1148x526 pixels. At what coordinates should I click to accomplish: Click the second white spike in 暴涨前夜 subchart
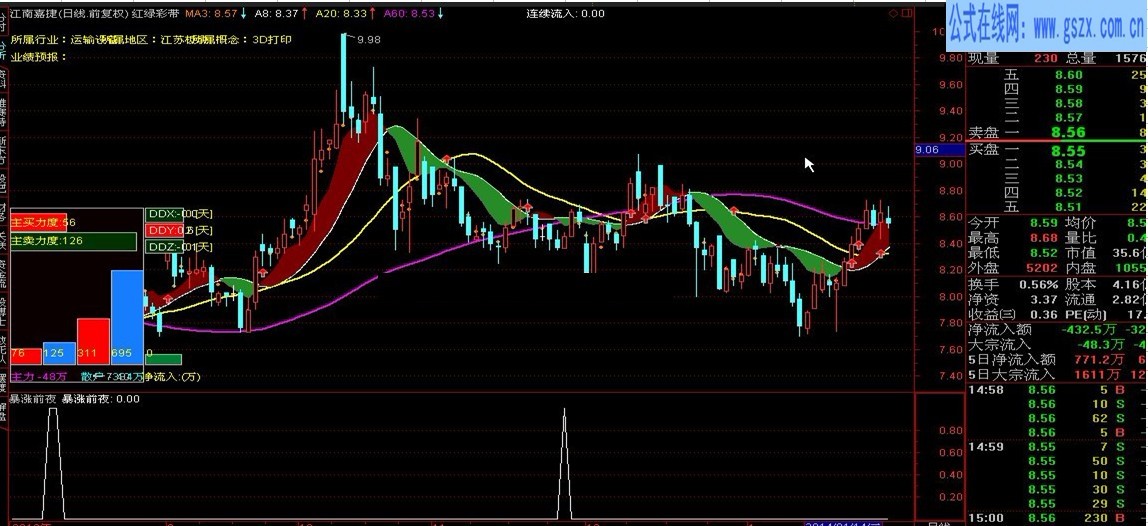pos(564,463)
